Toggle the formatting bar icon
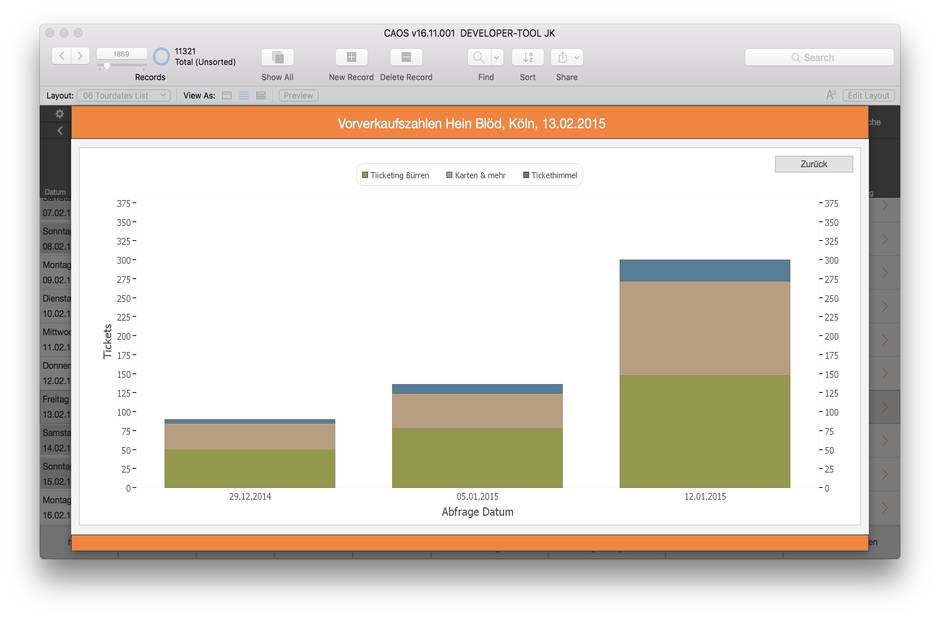 pyautogui.click(x=830, y=95)
